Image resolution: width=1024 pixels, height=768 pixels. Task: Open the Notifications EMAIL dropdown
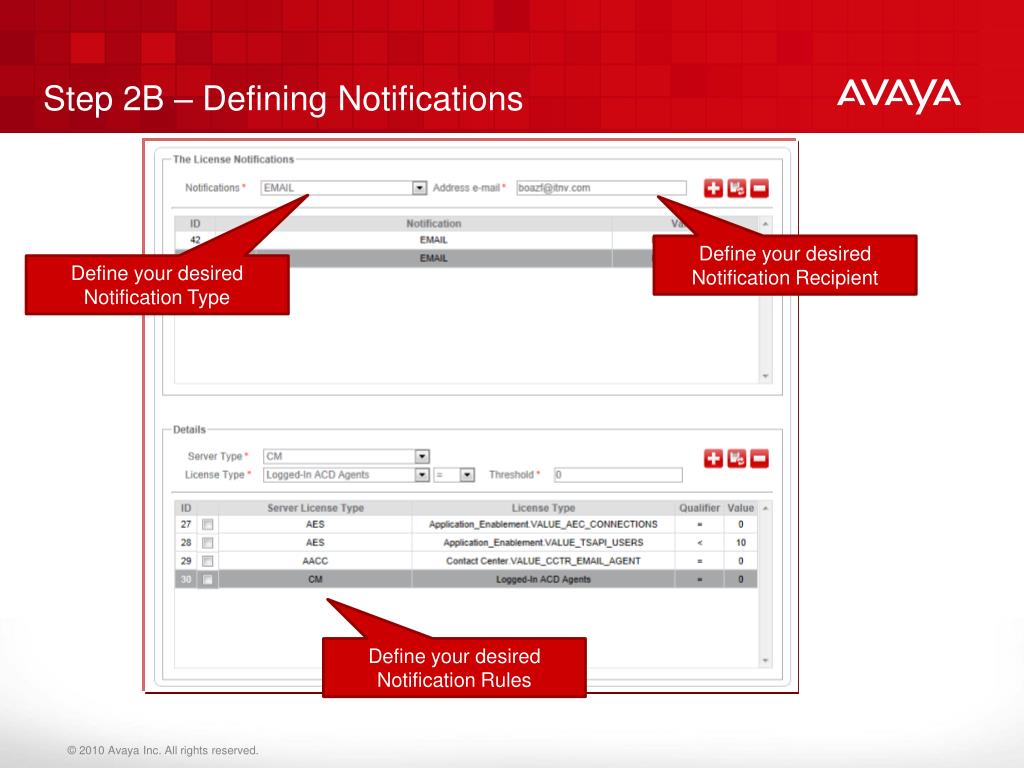(419, 188)
